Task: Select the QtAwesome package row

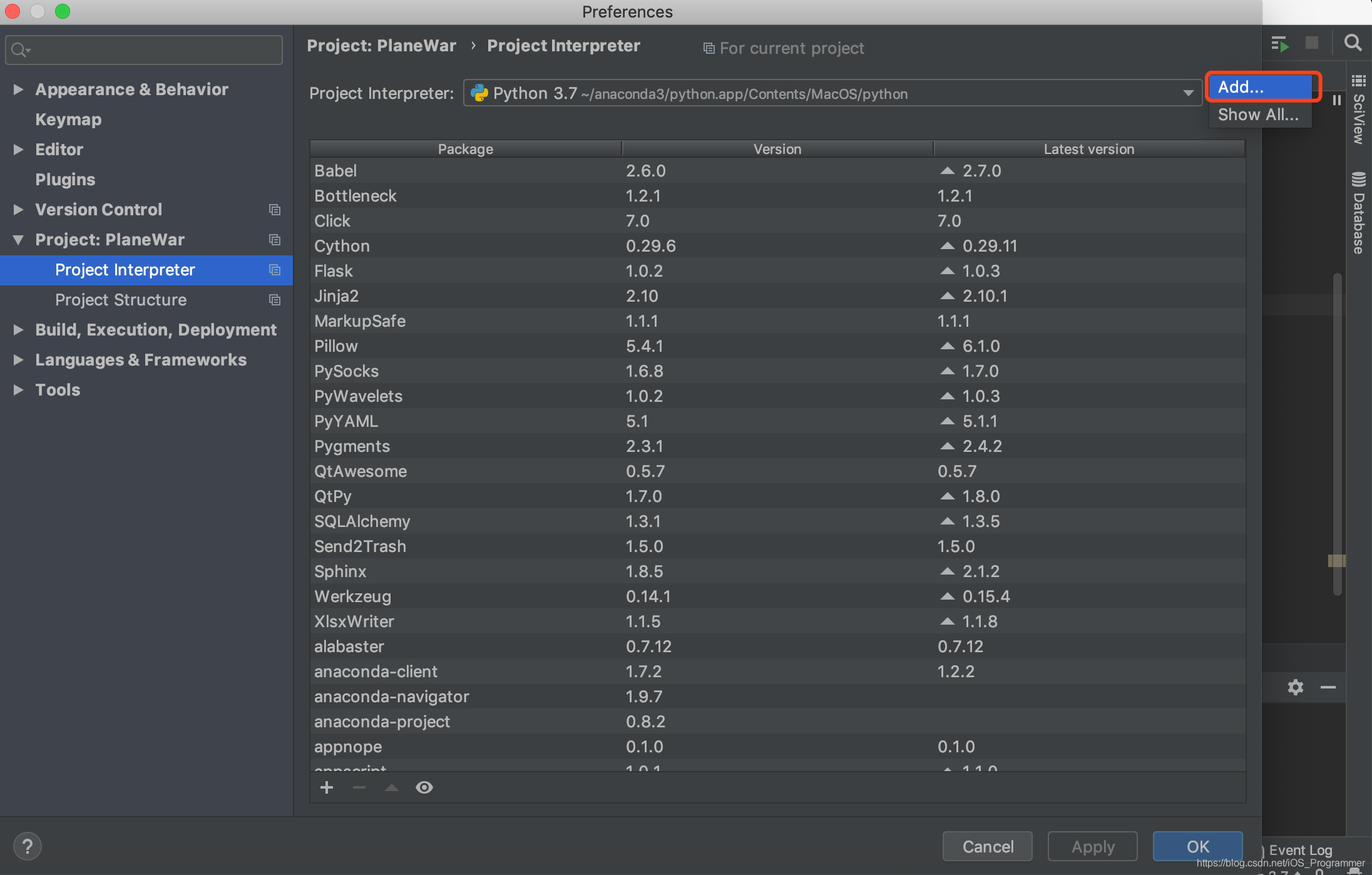Action: coord(777,471)
